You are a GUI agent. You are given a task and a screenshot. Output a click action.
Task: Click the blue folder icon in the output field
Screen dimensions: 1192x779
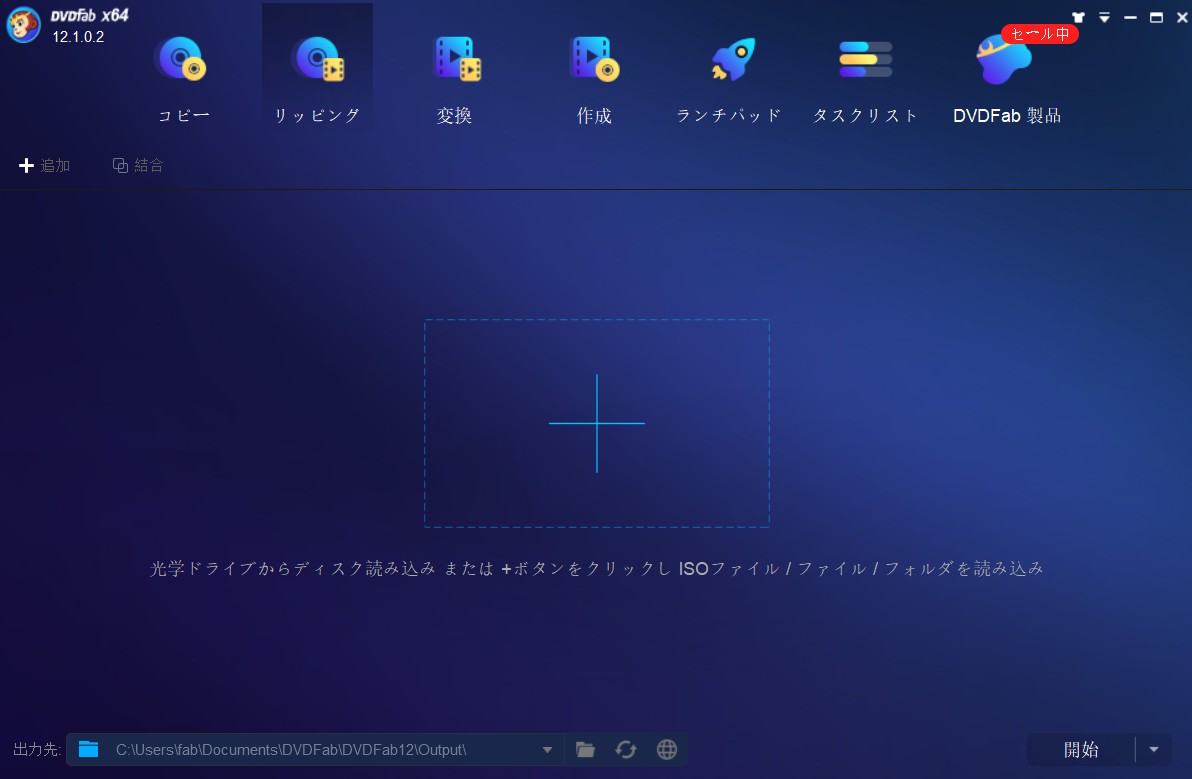point(88,749)
